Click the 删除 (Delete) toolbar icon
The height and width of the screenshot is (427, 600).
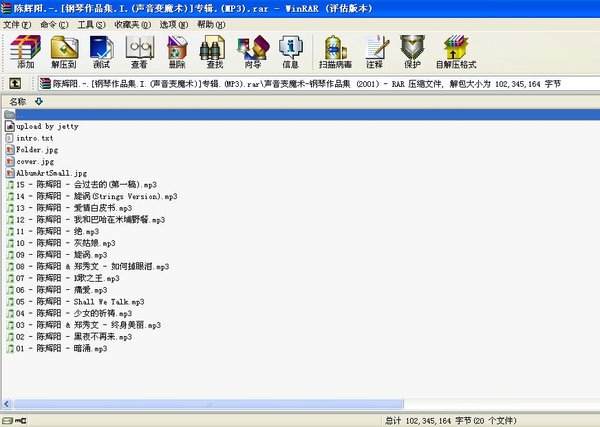(177, 52)
